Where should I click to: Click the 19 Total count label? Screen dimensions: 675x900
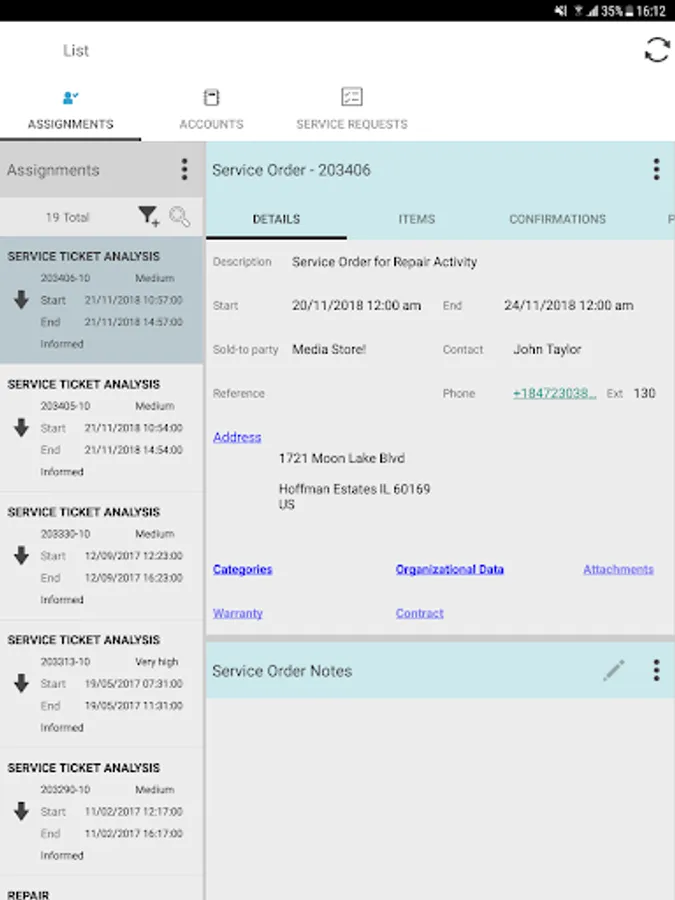[x=68, y=217]
